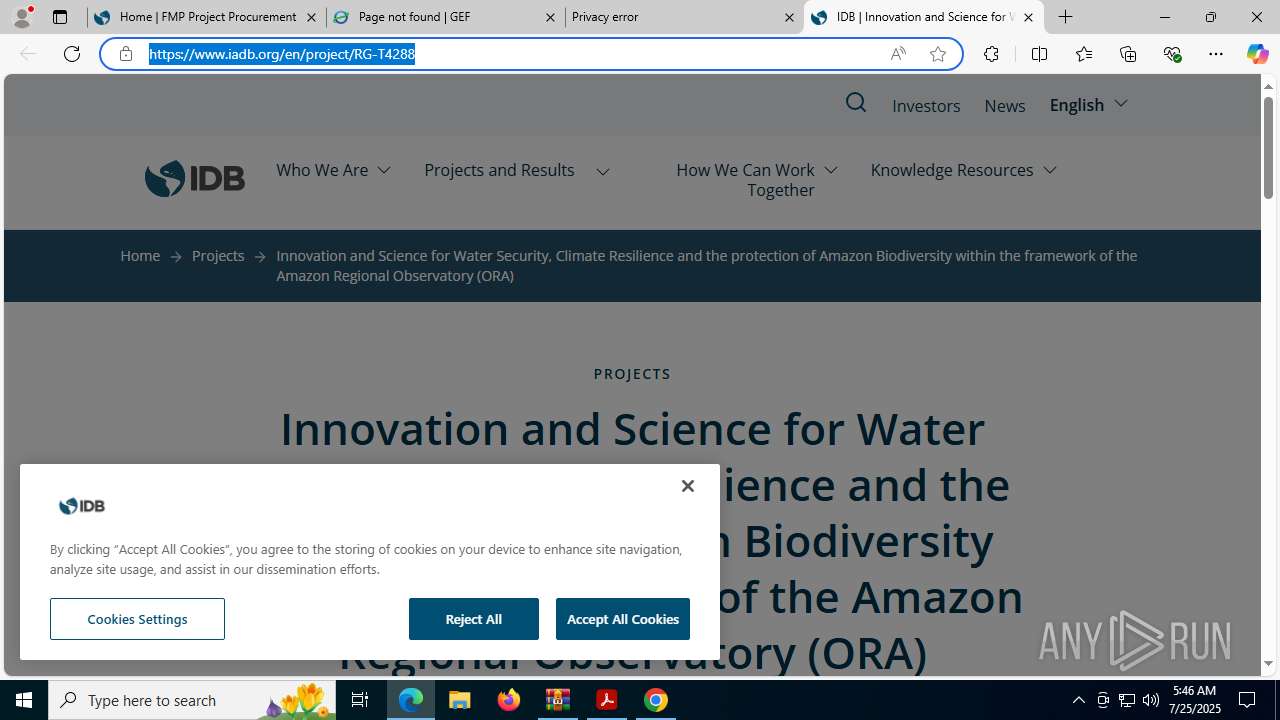Image resolution: width=1280 pixels, height=720 pixels.
Task: Open the Windows Start menu
Action: pos(24,700)
